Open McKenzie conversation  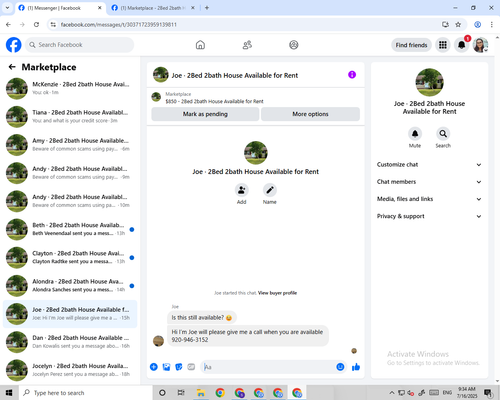(70, 88)
